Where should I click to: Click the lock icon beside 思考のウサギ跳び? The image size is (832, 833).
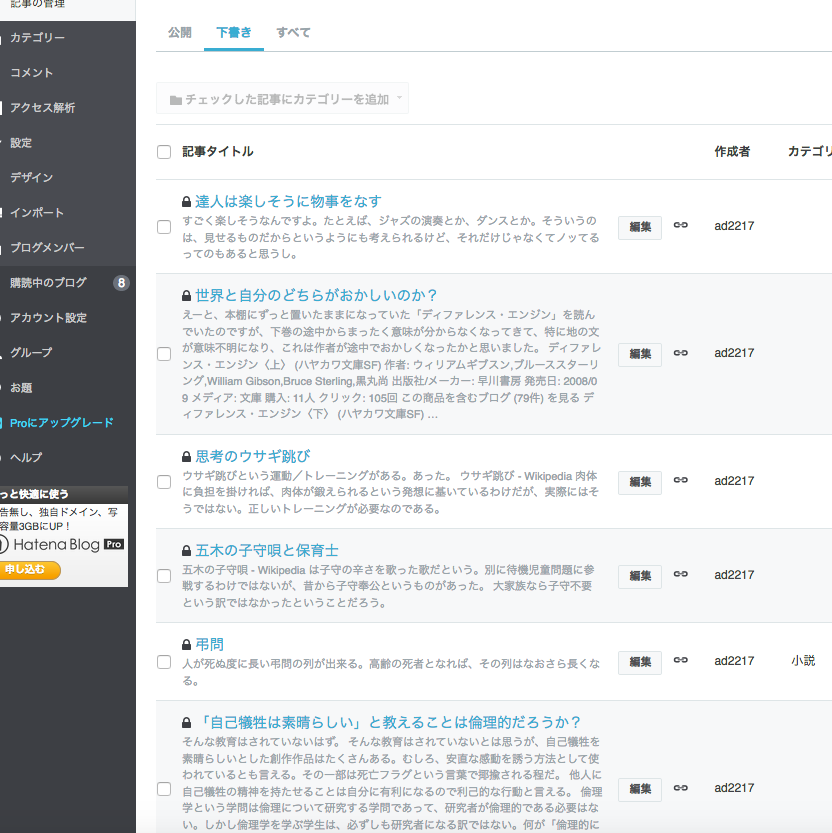(x=186, y=457)
